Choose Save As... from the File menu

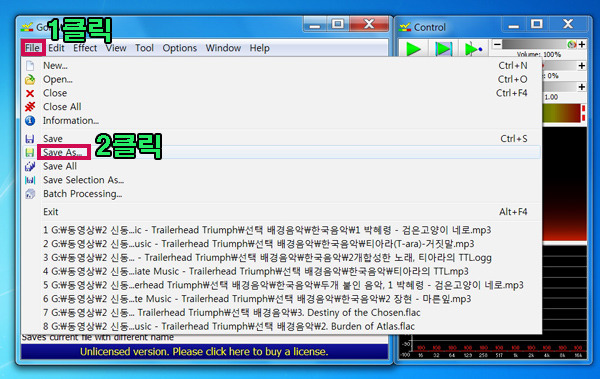click(x=281, y=152)
